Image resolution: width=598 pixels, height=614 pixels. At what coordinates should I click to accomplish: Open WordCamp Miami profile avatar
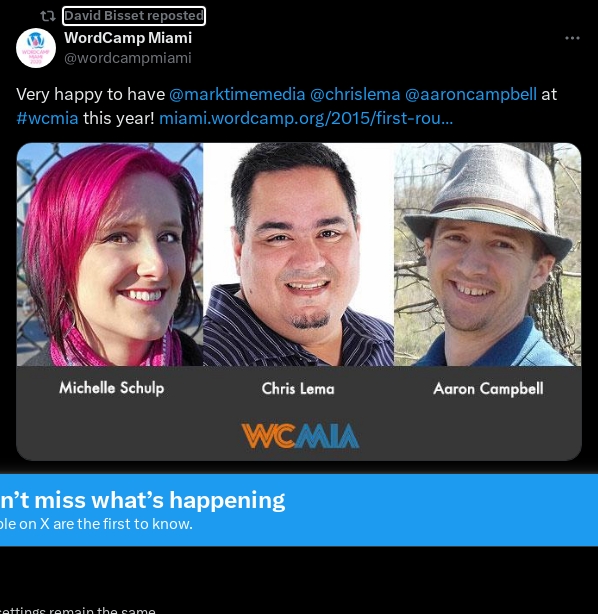click(36, 48)
